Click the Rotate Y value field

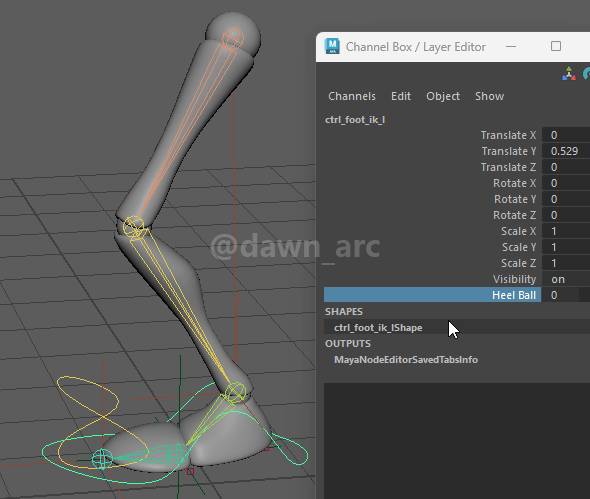click(566, 199)
